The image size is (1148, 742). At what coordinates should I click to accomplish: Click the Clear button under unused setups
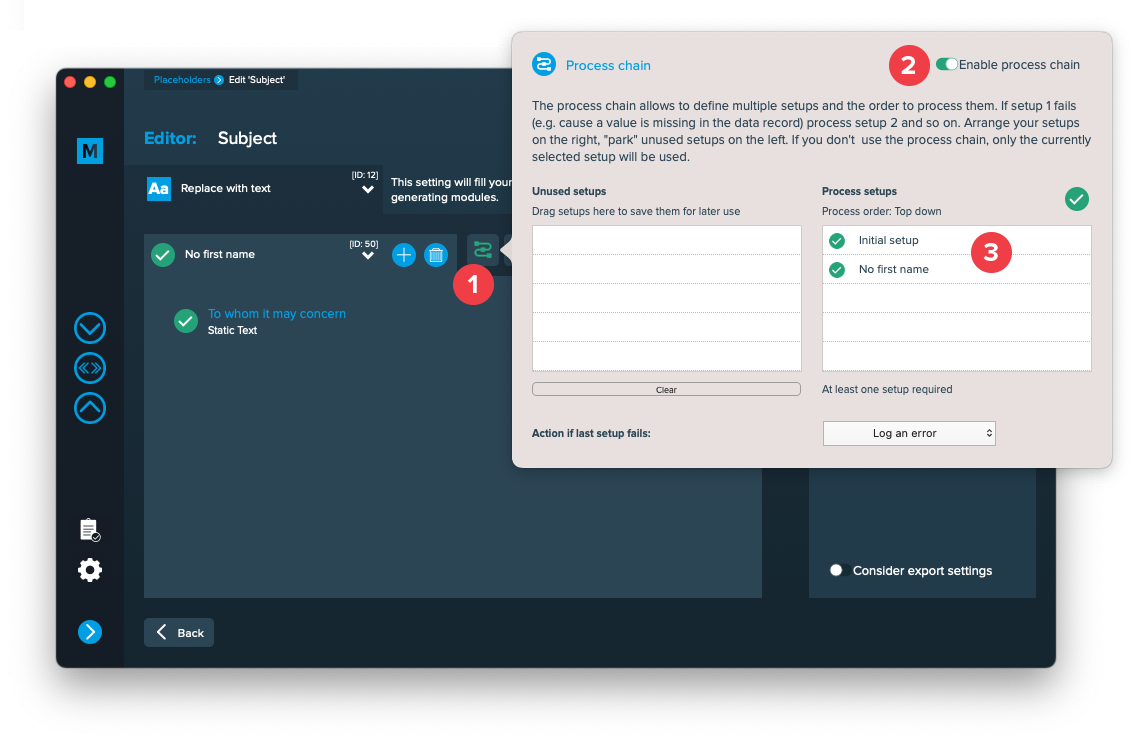pyautogui.click(x=666, y=390)
